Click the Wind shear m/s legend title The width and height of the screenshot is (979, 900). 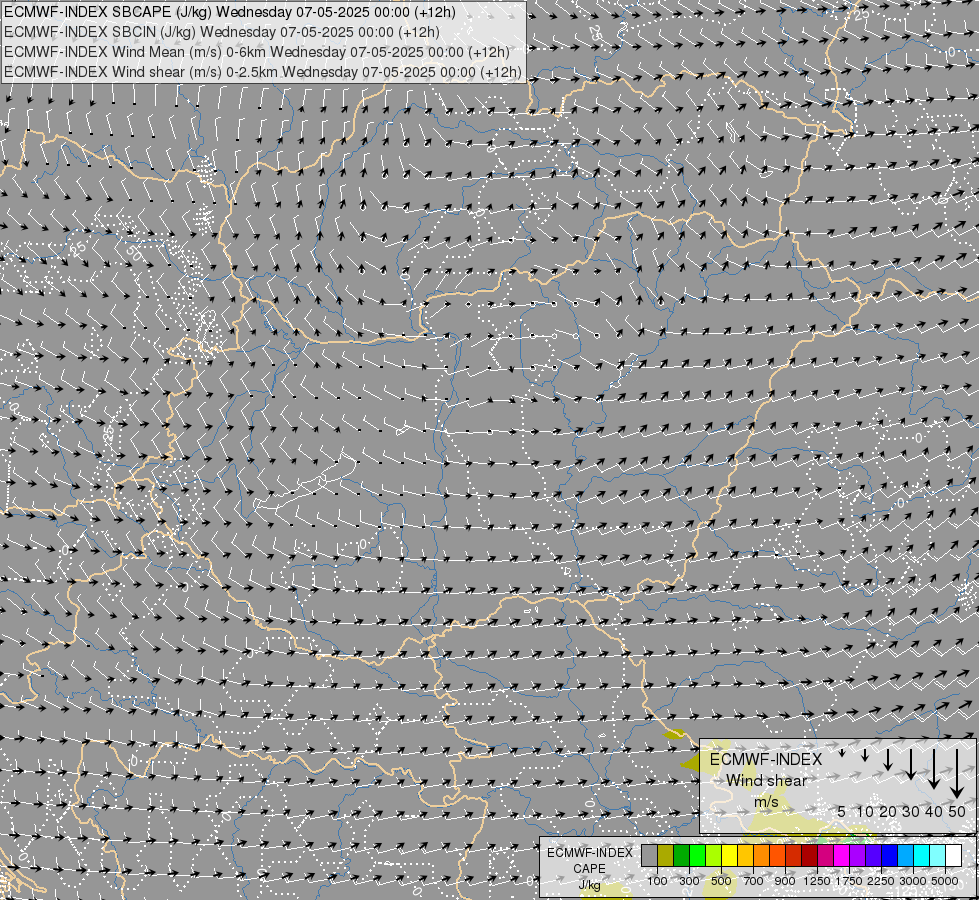click(766, 781)
